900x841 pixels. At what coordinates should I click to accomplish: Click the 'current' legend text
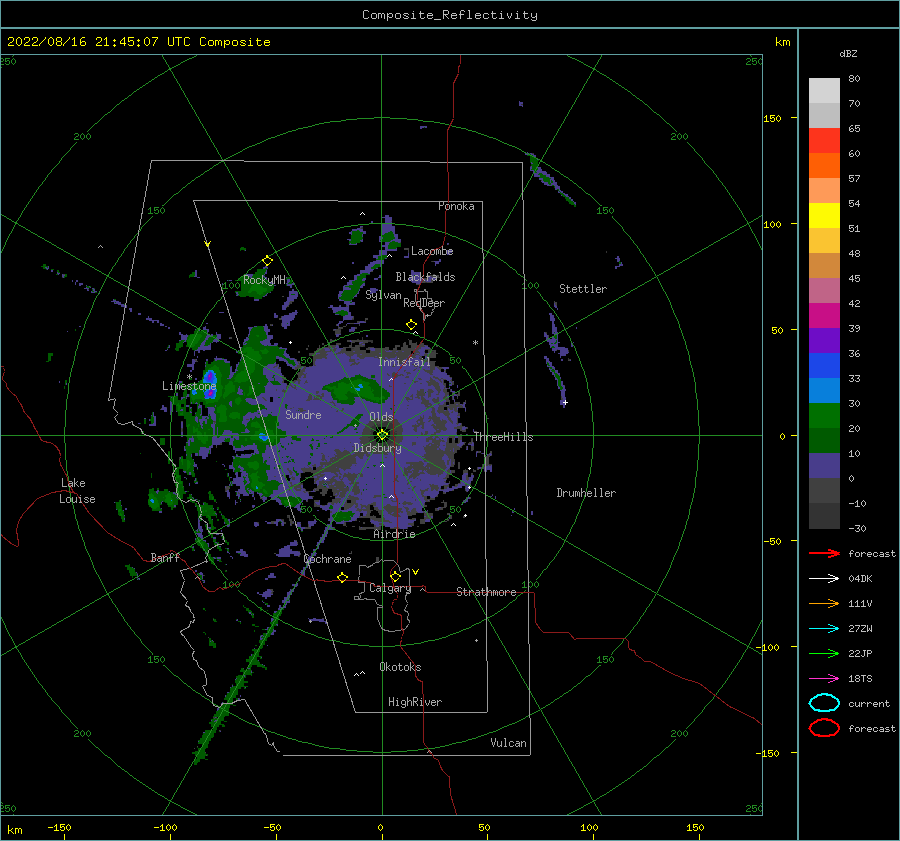click(869, 703)
